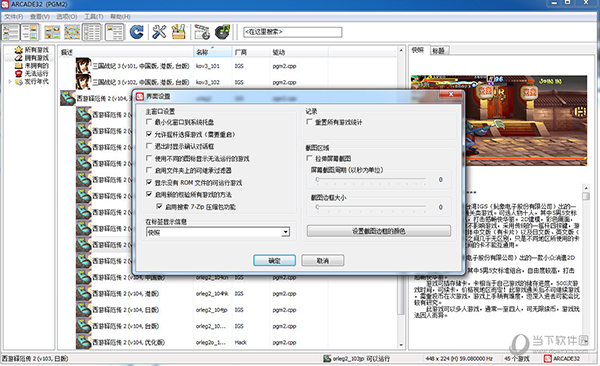Click the orleg2_103jp status bar game icon
600x366 pixels.
[x=327, y=359]
